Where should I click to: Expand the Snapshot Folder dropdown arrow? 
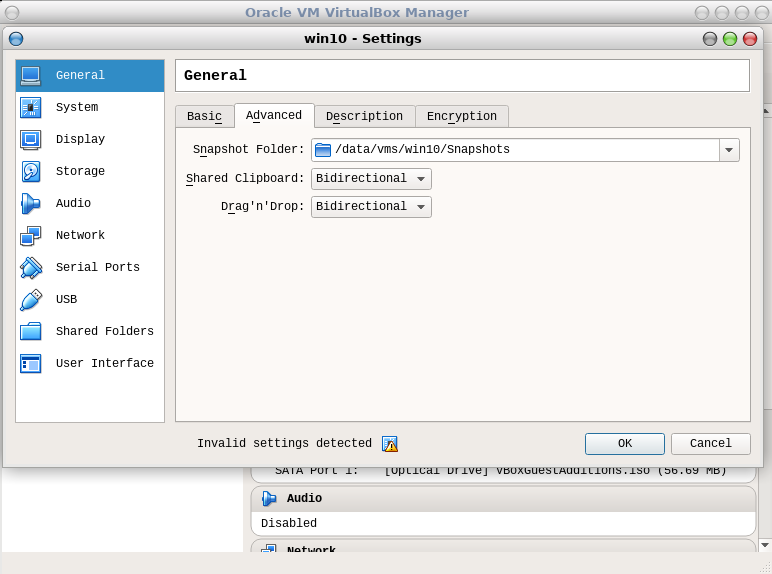pos(729,150)
